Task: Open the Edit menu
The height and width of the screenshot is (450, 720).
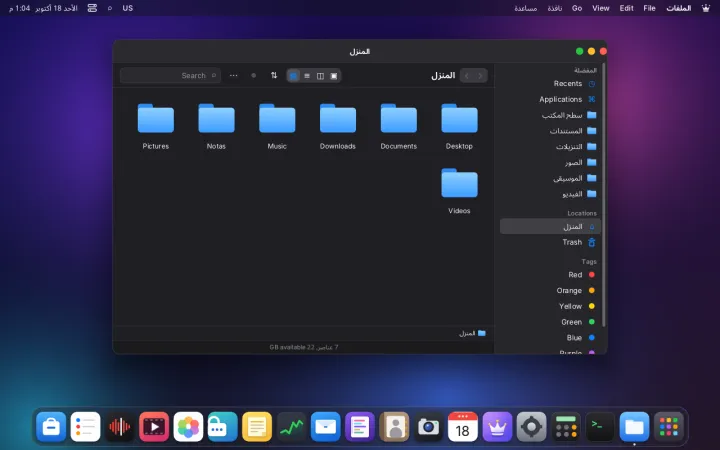Action: click(626, 8)
